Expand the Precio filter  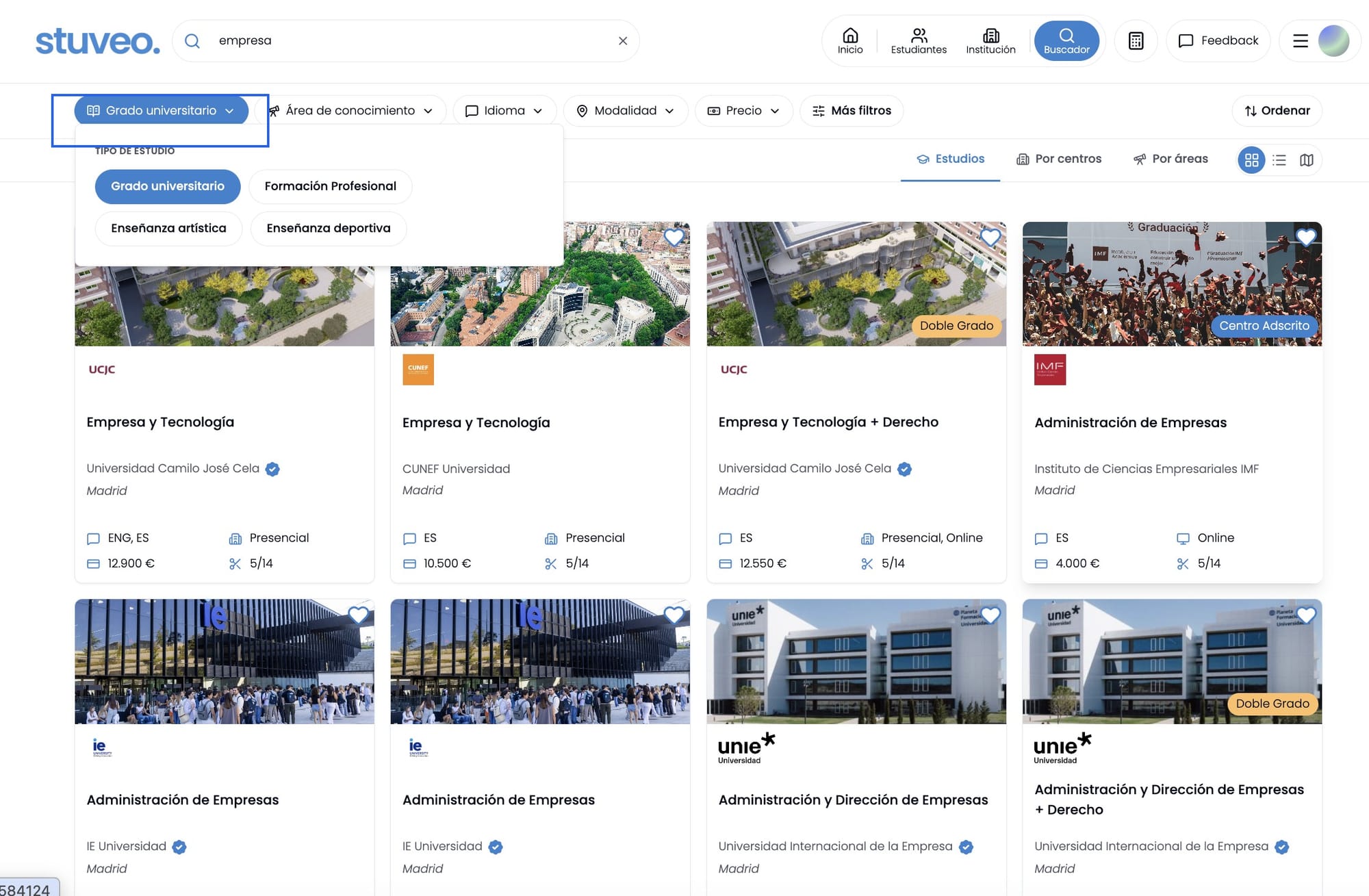click(x=743, y=111)
